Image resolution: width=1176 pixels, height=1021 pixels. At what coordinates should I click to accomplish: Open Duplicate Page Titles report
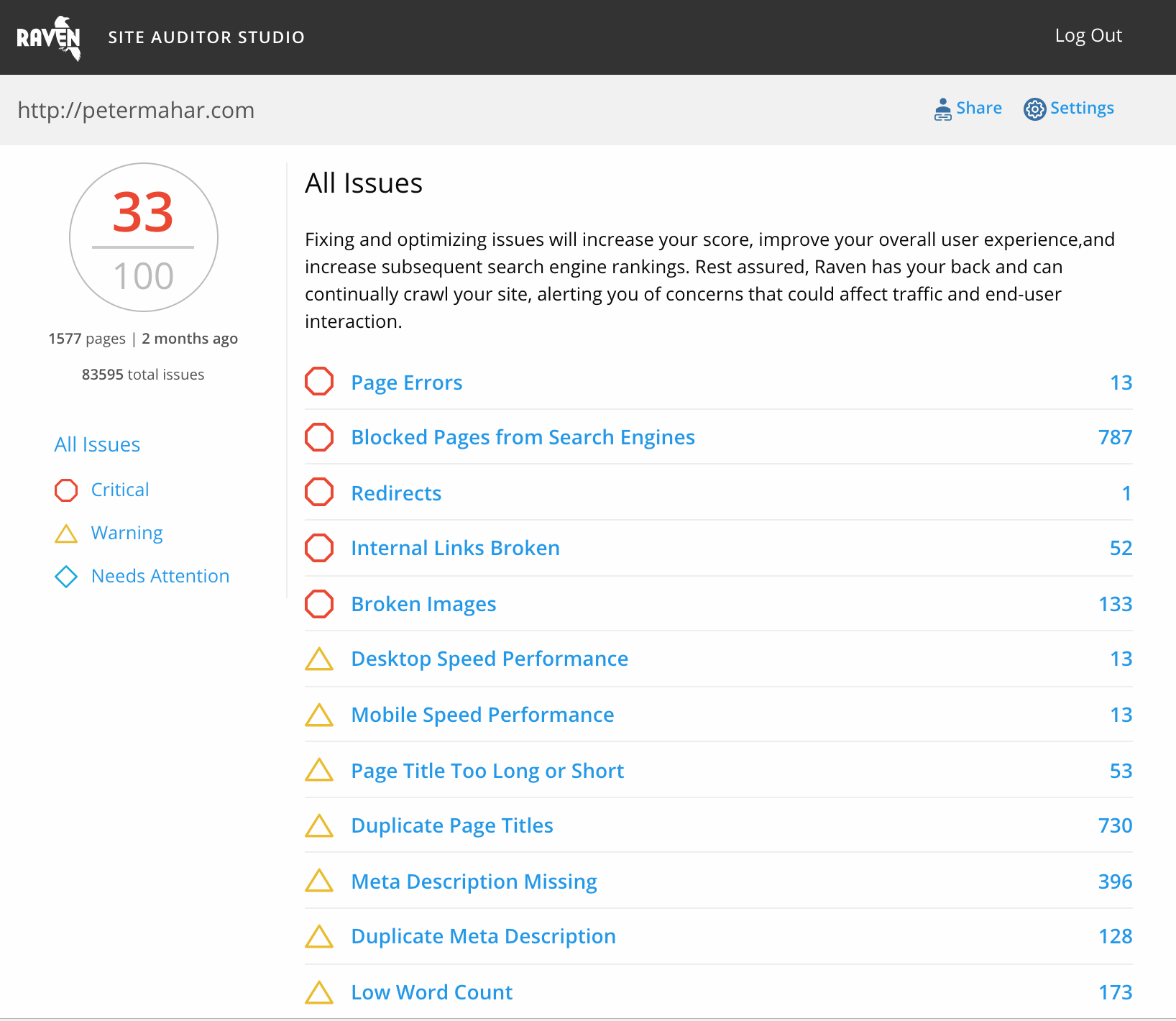click(452, 826)
